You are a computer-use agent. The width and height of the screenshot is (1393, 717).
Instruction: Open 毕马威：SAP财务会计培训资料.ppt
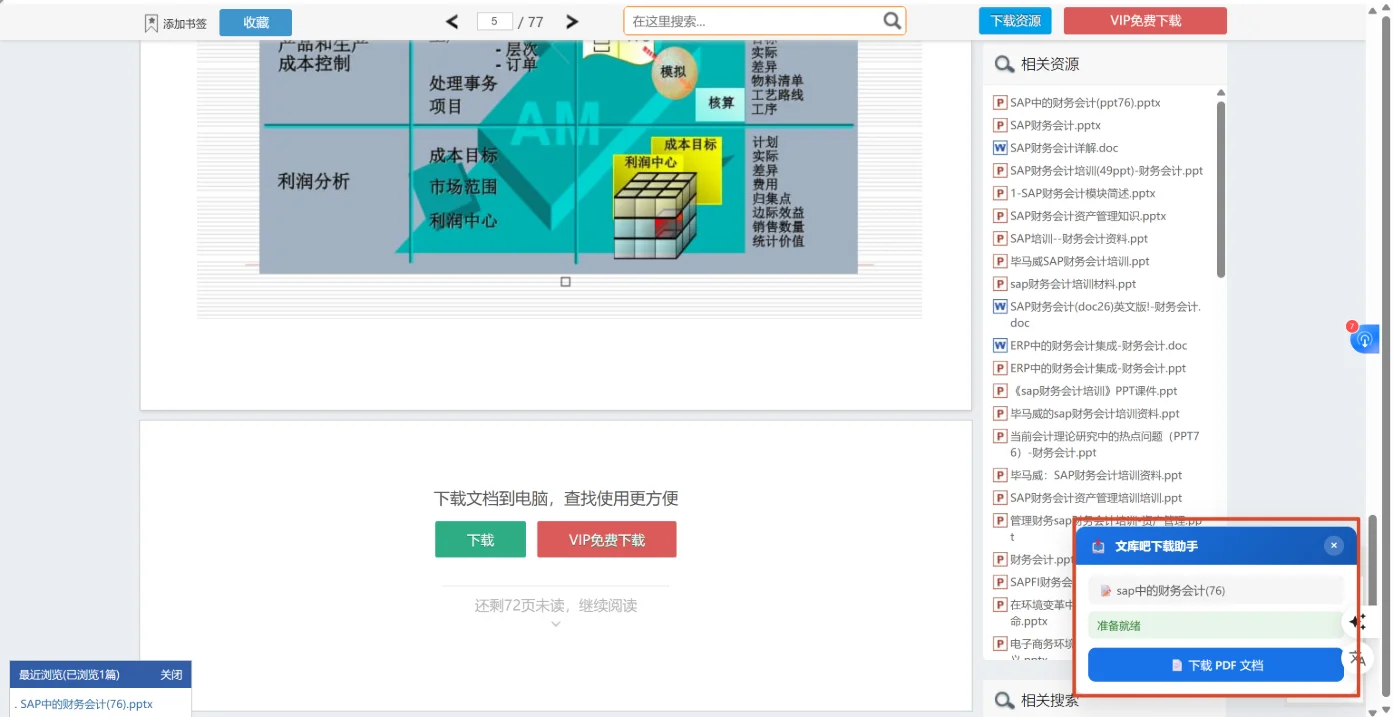point(1096,475)
